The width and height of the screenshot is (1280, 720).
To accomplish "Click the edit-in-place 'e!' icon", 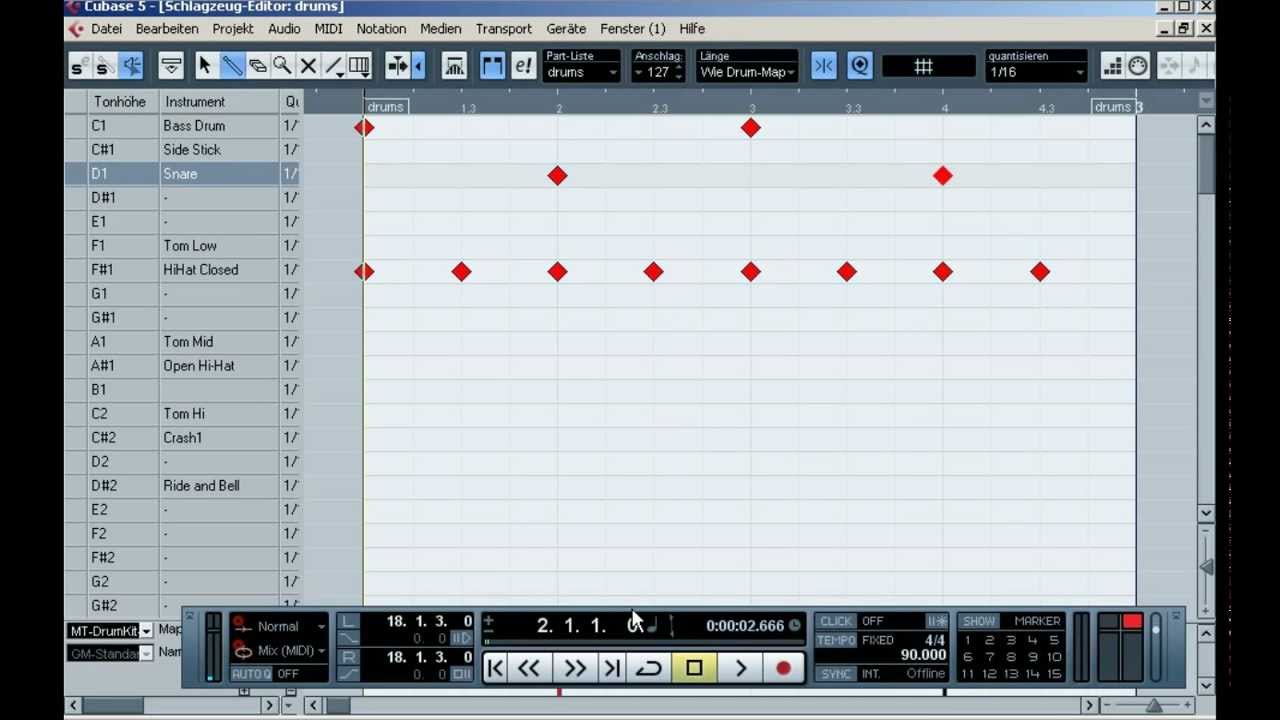I will tap(523, 66).
